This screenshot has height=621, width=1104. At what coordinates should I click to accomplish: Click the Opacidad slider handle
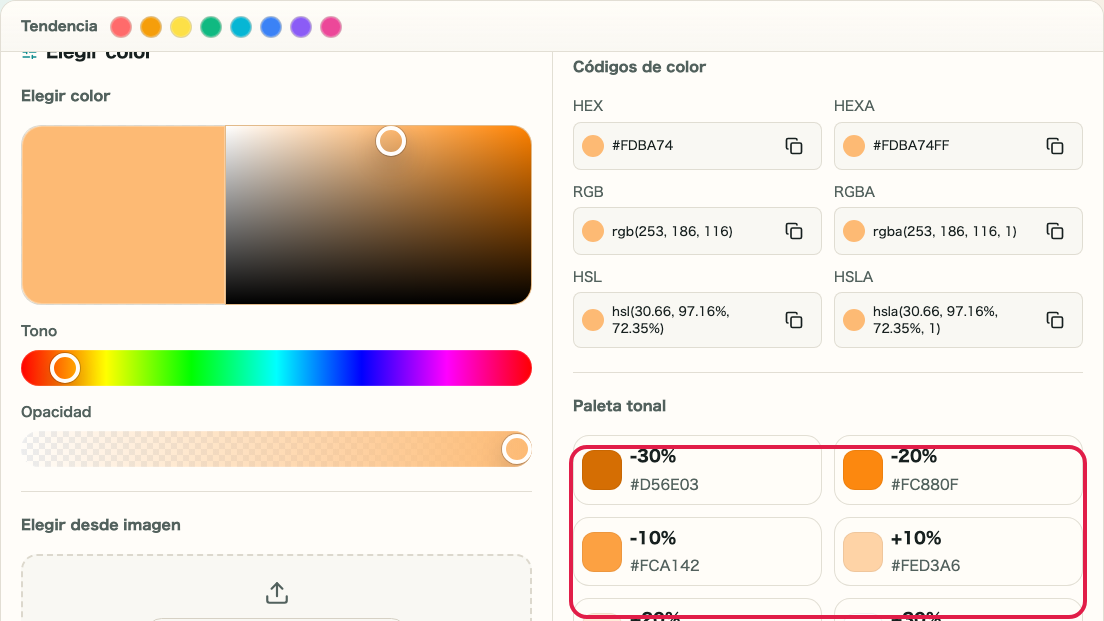[x=516, y=449]
